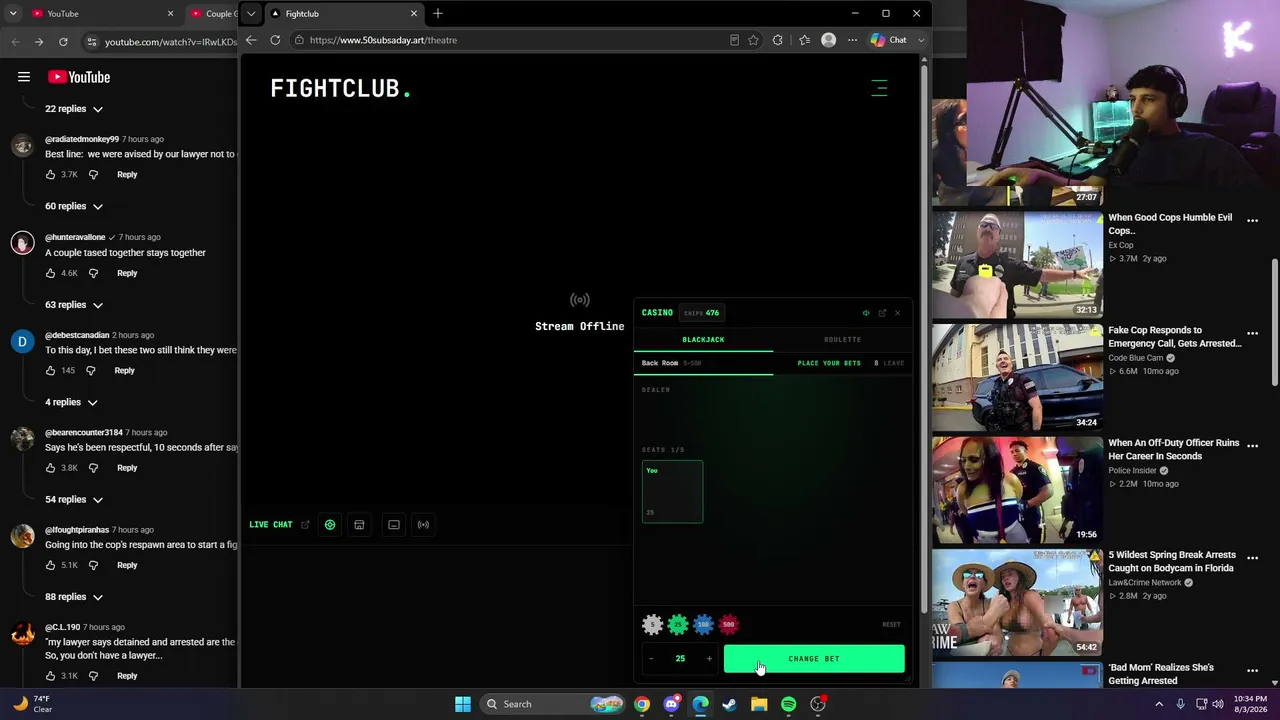Increase the bet amount with plus
The width and height of the screenshot is (1280, 720).
(709, 658)
